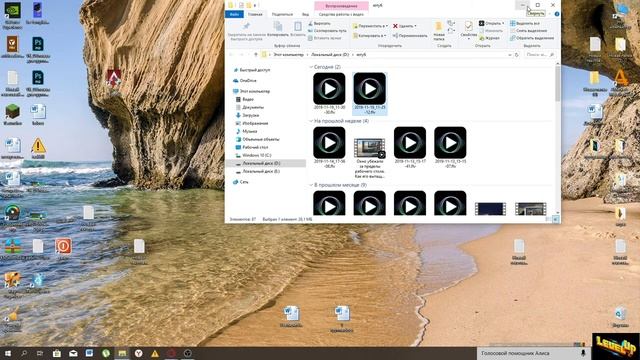Viewport: 640px width, 360px height.
Task: Collapse На прошлой неделе group
Action: (x=311, y=121)
